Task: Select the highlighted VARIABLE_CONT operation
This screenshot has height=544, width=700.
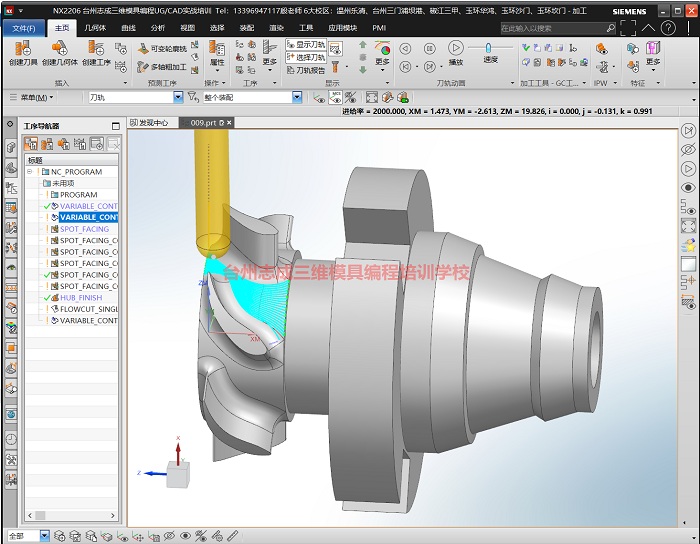Action: point(89,217)
